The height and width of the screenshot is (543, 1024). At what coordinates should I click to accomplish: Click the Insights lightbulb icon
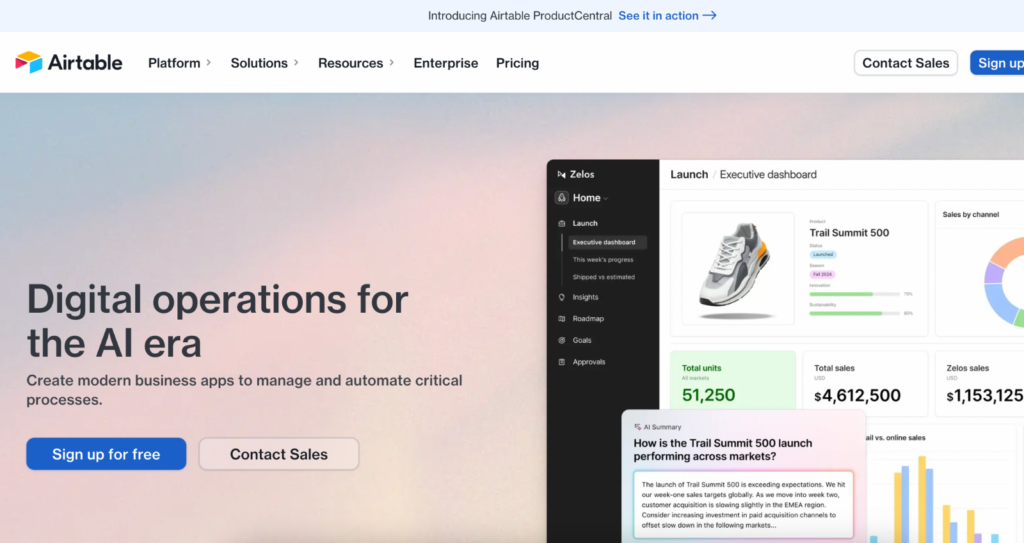(x=562, y=297)
